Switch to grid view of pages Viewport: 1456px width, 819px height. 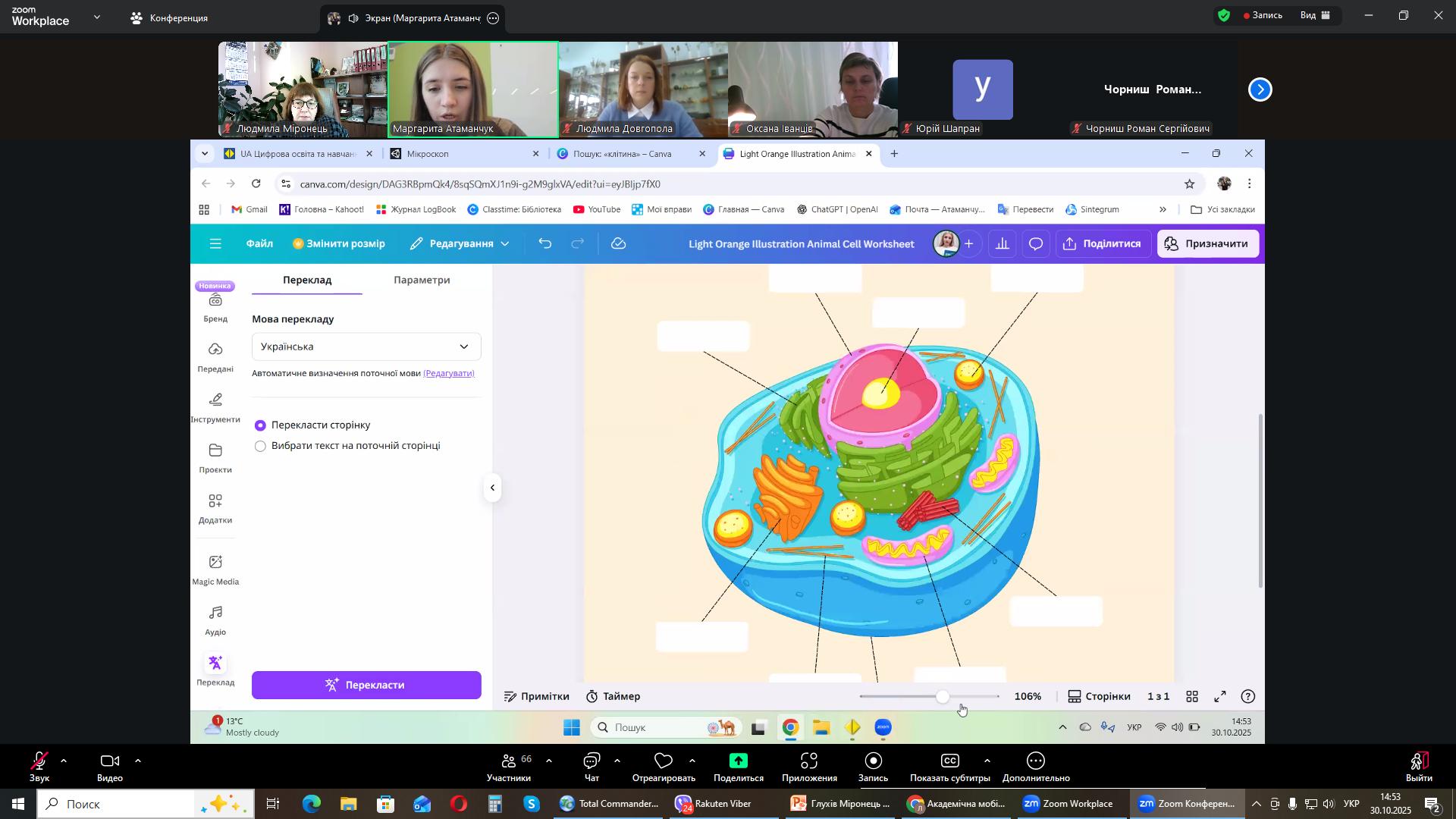pyautogui.click(x=1192, y=697)
